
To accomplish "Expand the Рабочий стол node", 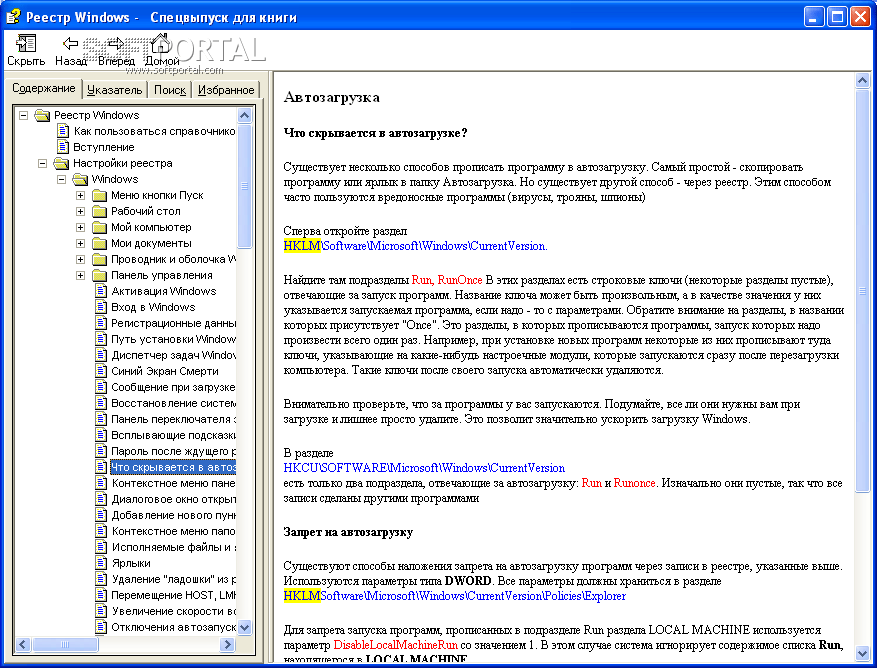I will pyautogui.click(x=81, y=211).
